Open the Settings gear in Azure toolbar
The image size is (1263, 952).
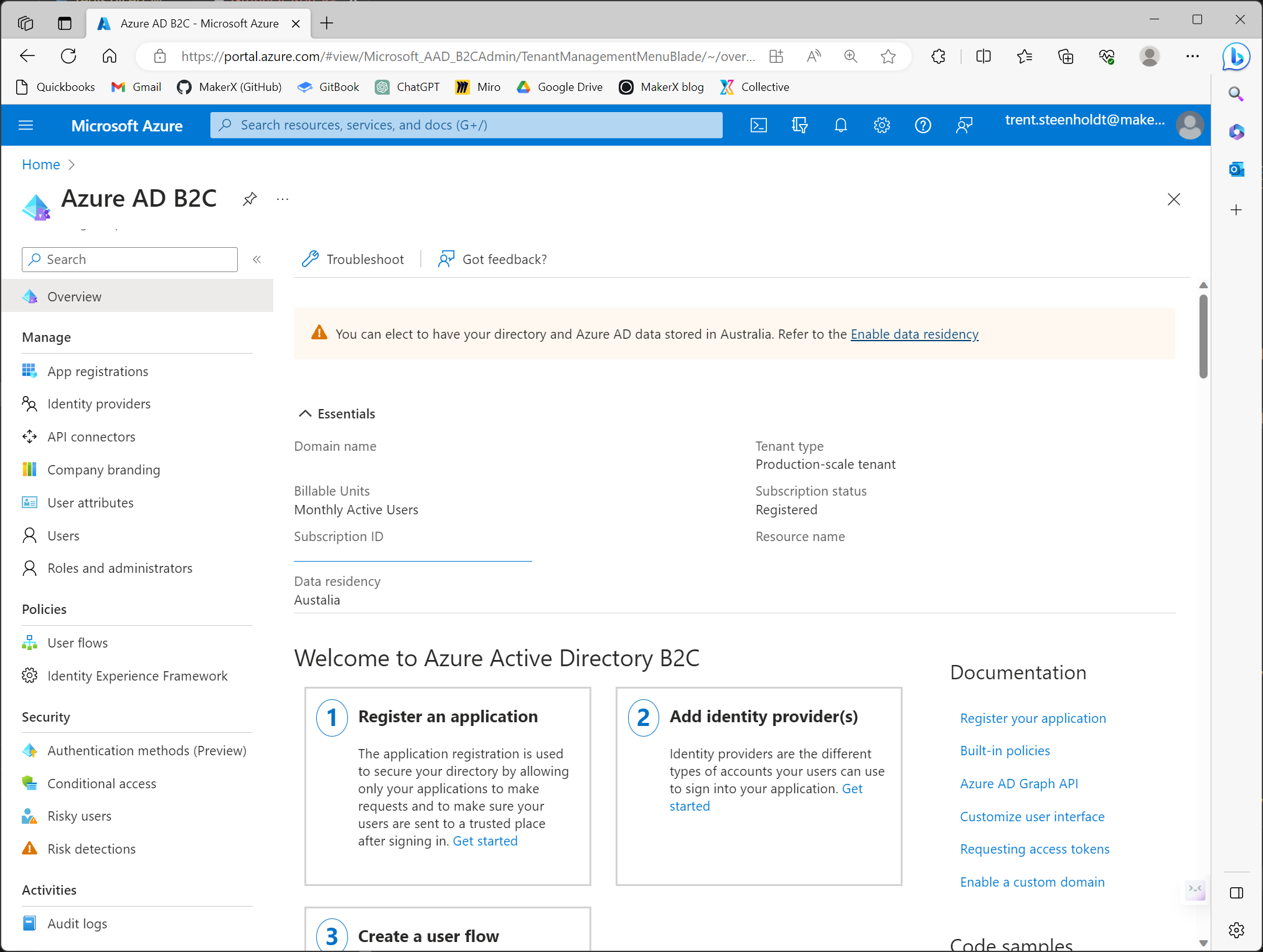point(881,125)
